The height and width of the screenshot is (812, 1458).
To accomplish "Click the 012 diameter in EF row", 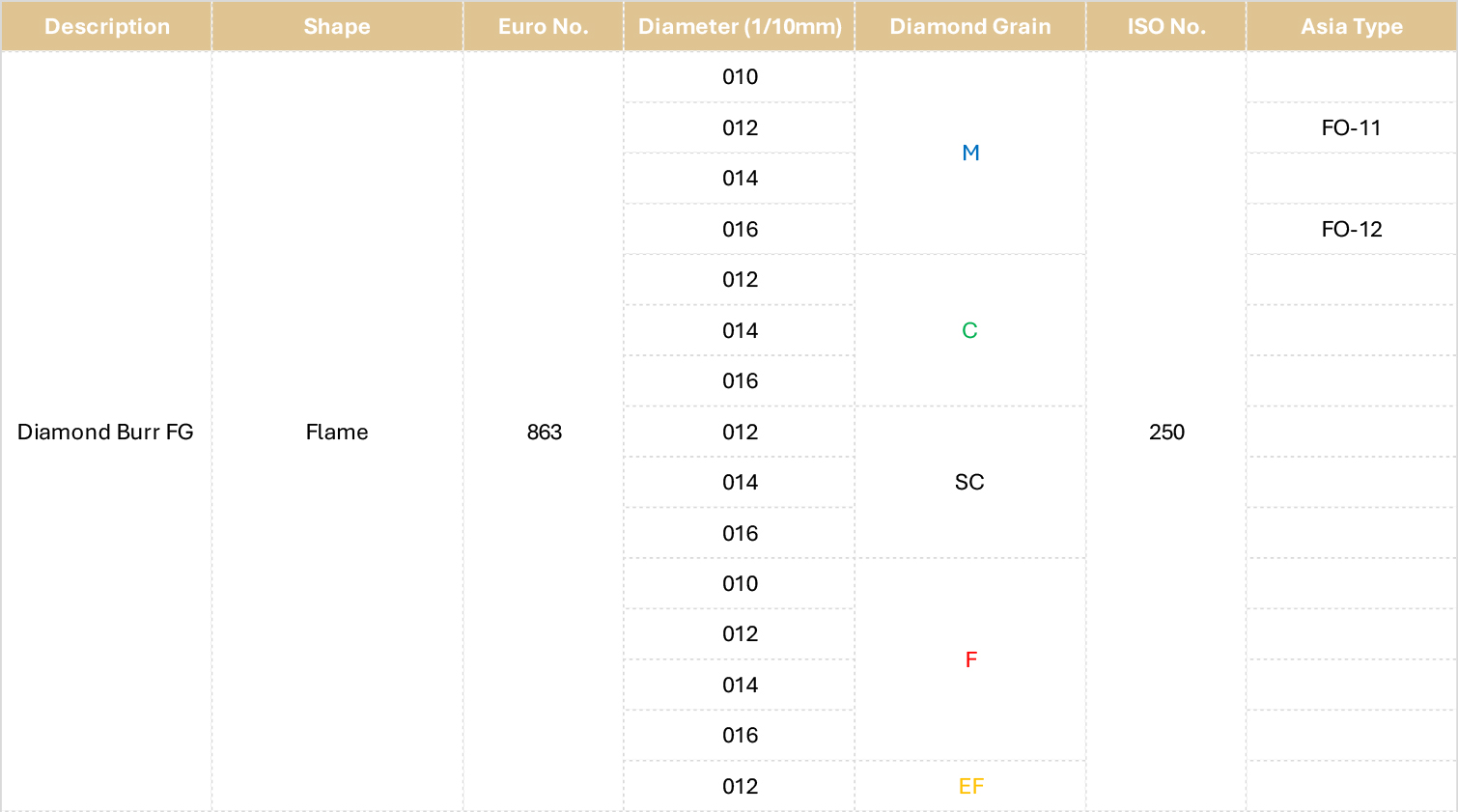I will [x=740, y=786].
